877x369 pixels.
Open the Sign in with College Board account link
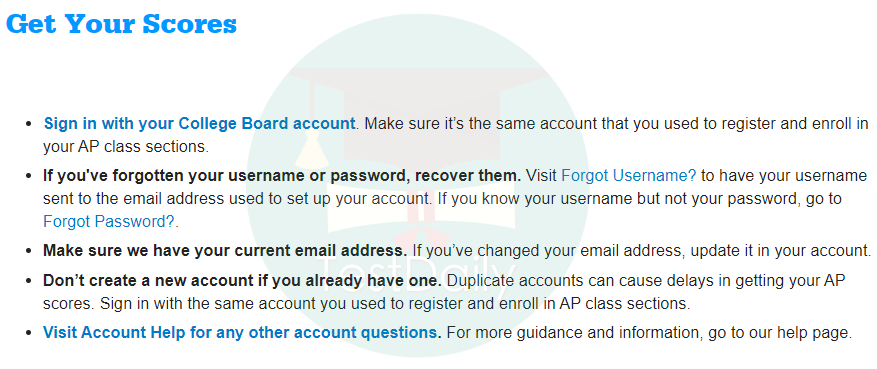click(199, 124)
